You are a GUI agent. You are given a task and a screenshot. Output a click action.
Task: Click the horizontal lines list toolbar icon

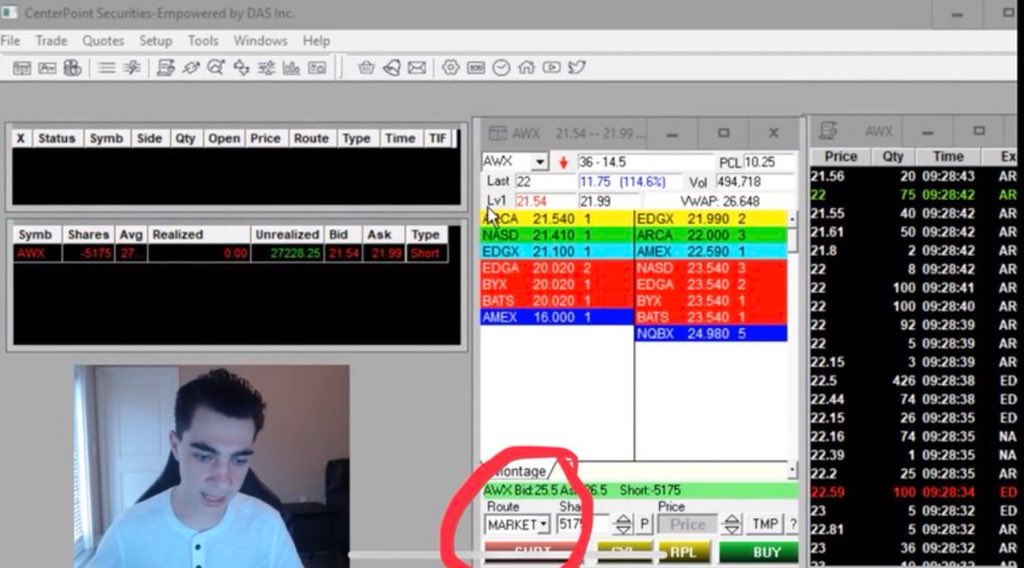click(106, 68)
